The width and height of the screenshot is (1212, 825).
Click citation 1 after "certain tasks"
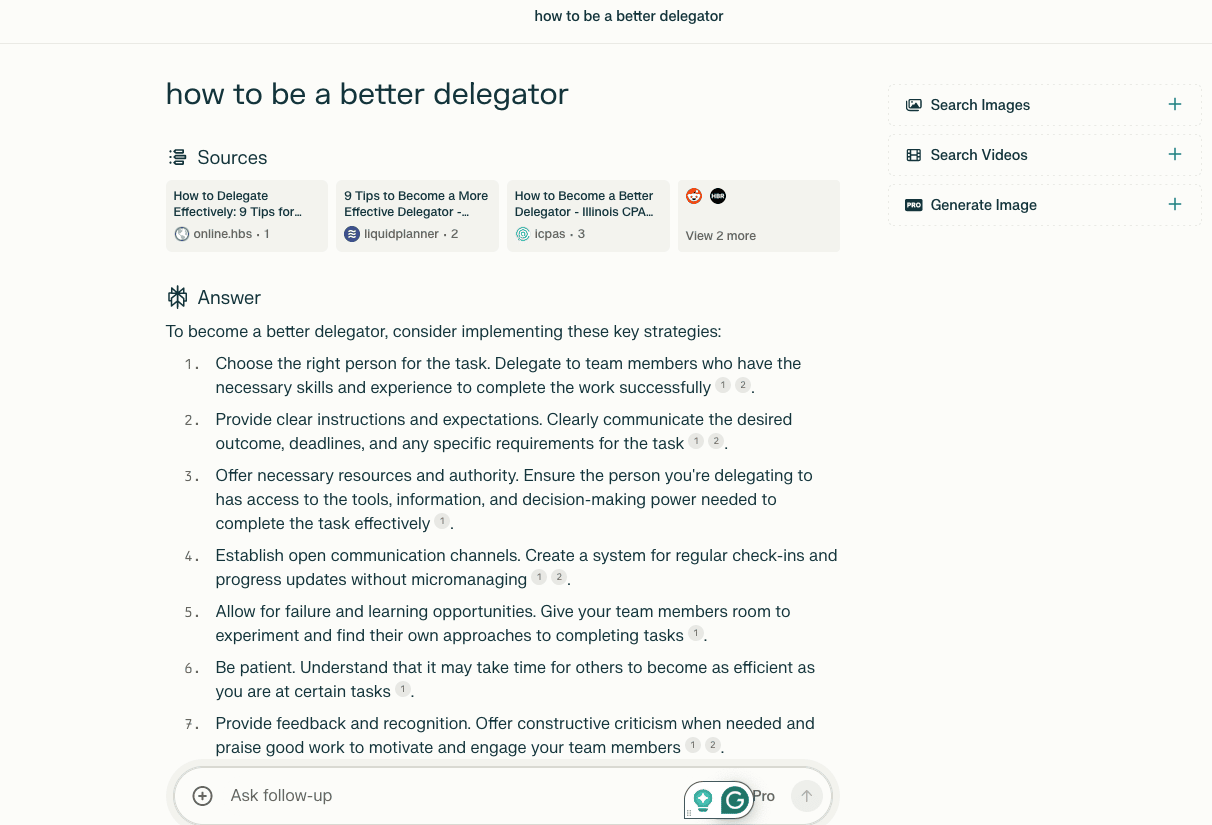coord(403,689)
